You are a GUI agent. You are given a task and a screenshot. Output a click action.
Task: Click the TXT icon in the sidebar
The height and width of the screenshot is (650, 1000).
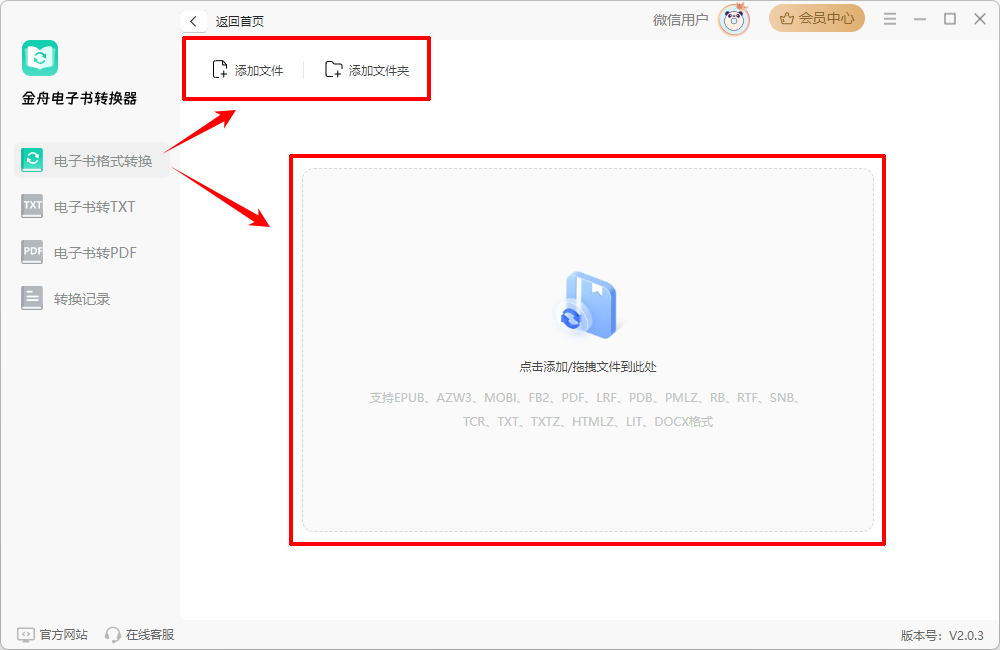[x=32, y=206]
